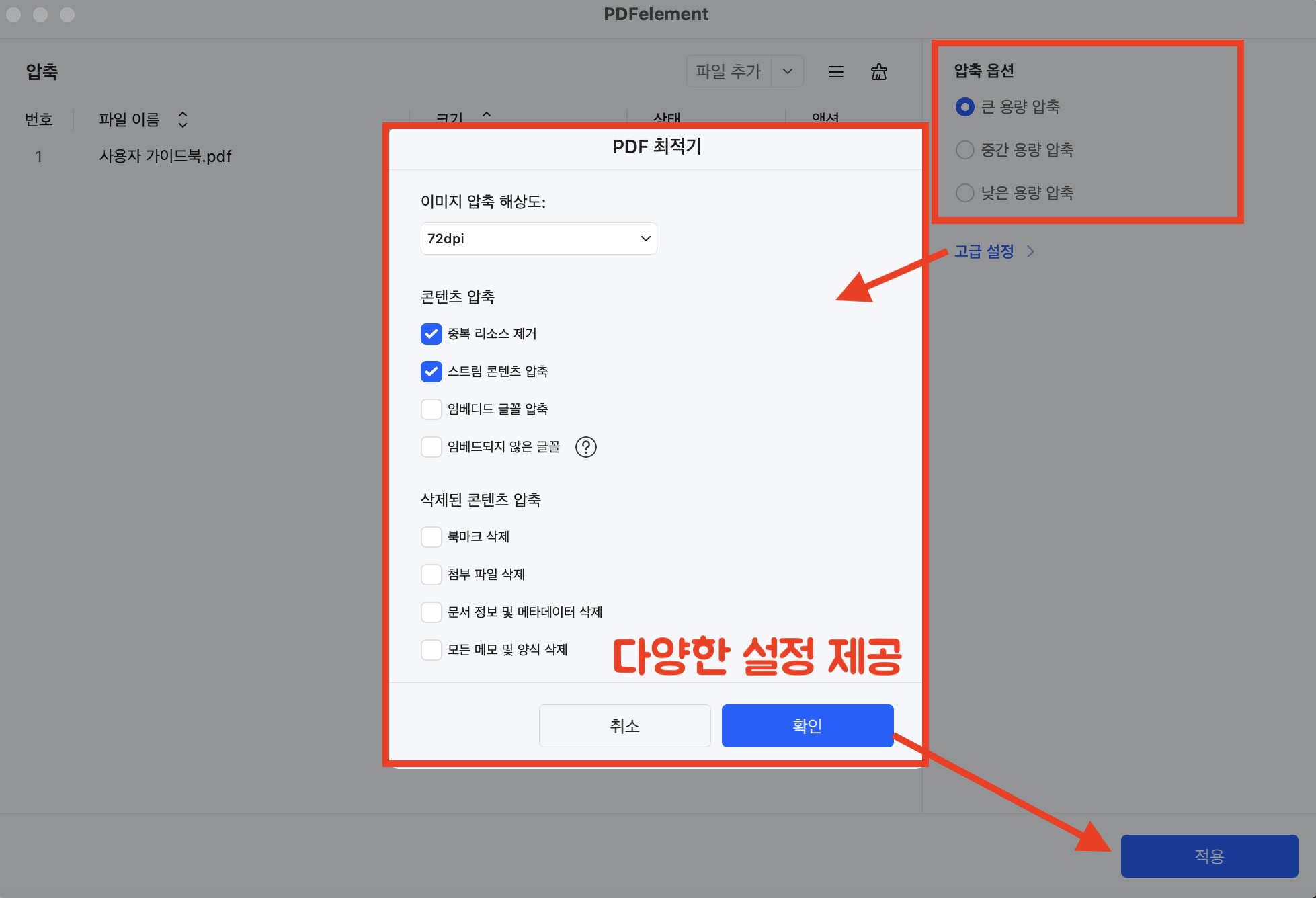Click the add file button

729,71
